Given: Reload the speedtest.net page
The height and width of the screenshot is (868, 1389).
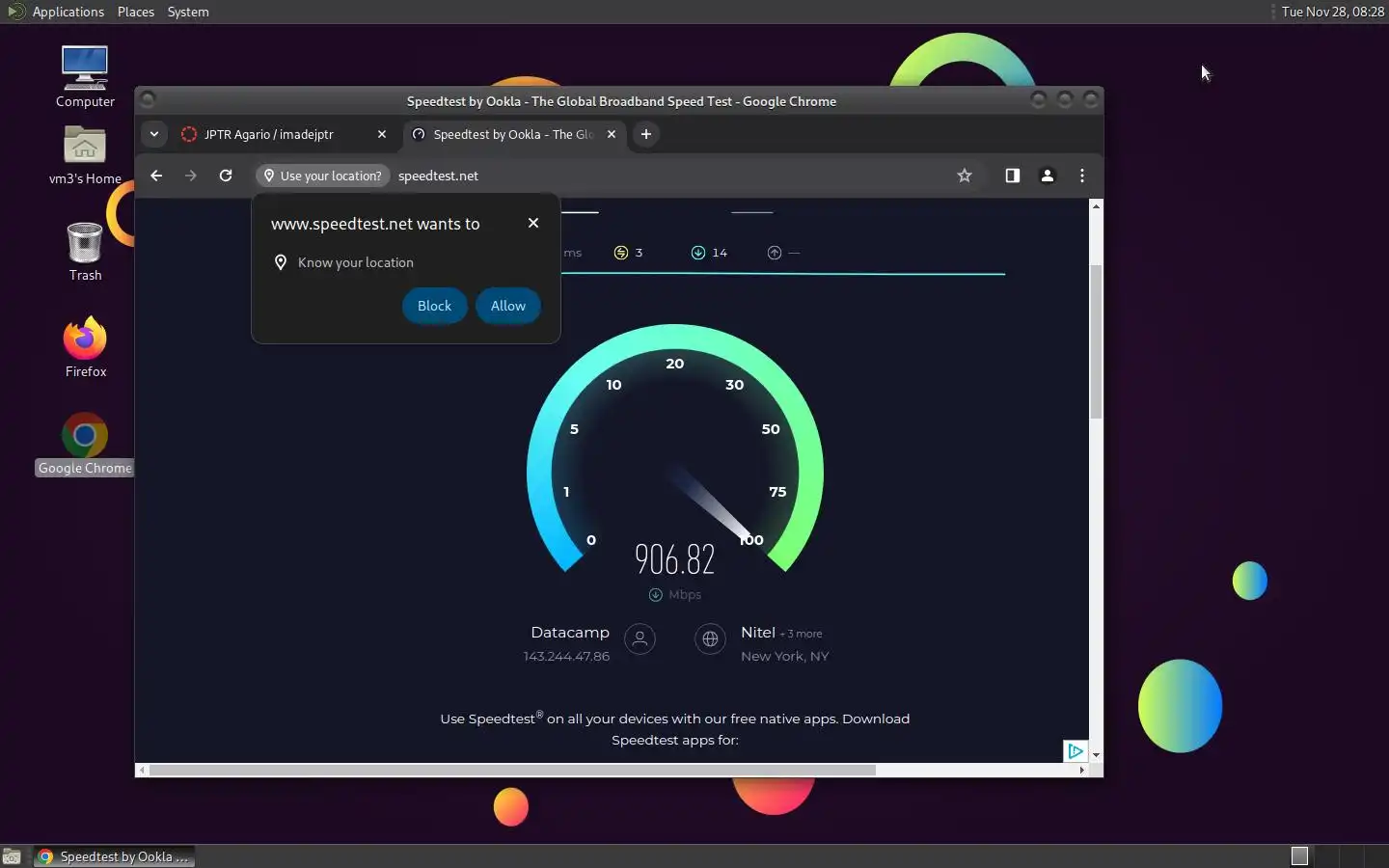Looking at the screenshot, I should [x=226, y=176].
